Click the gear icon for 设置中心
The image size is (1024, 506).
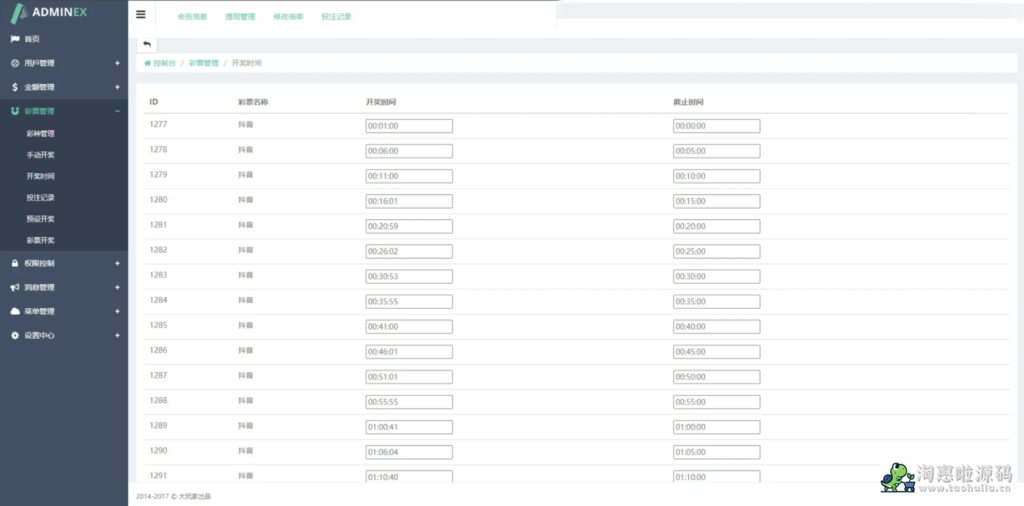[14, 335]
